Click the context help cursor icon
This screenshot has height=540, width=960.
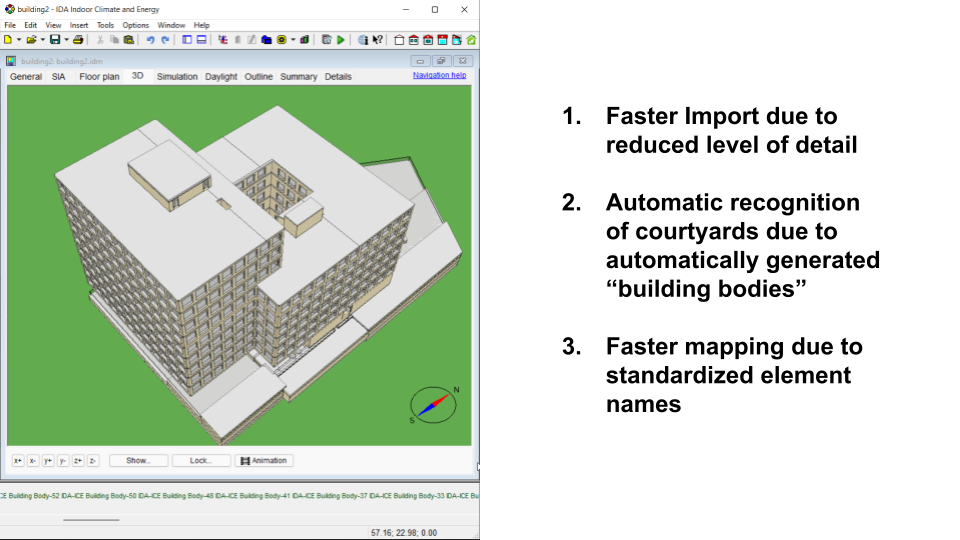click(377, 40)
